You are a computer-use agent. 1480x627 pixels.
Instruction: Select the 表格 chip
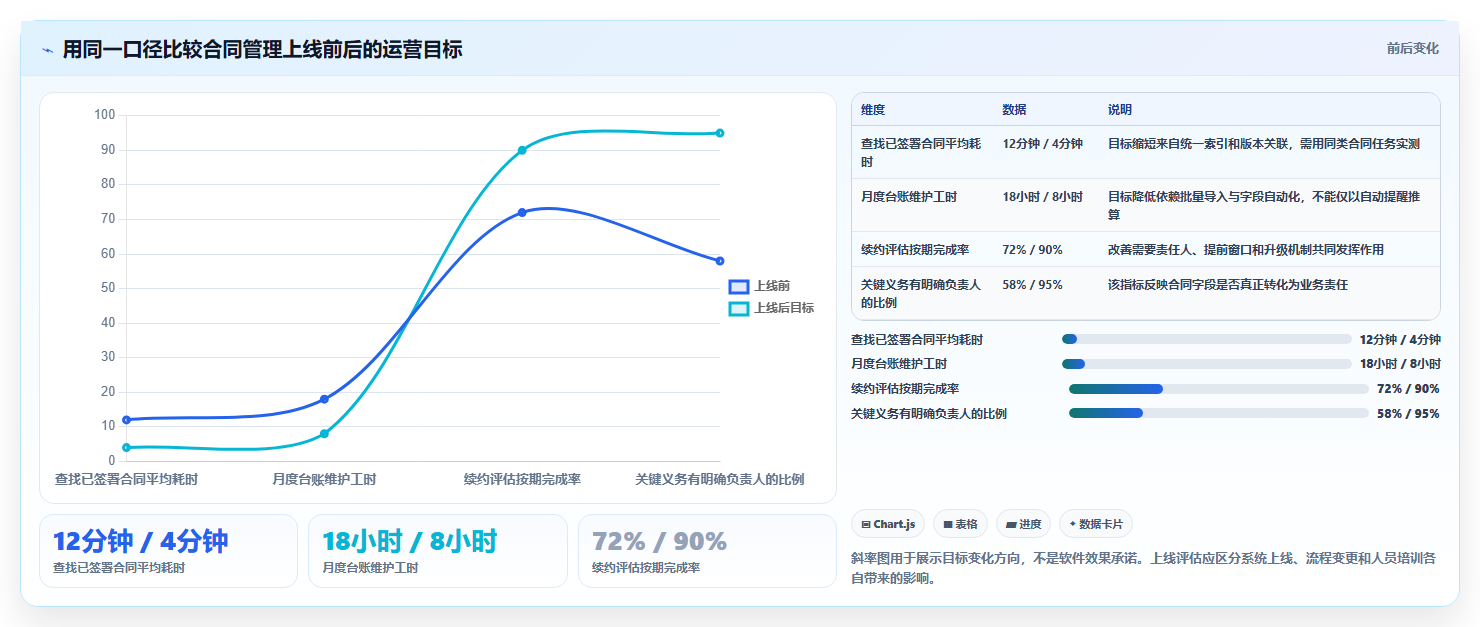pos(960,524)
